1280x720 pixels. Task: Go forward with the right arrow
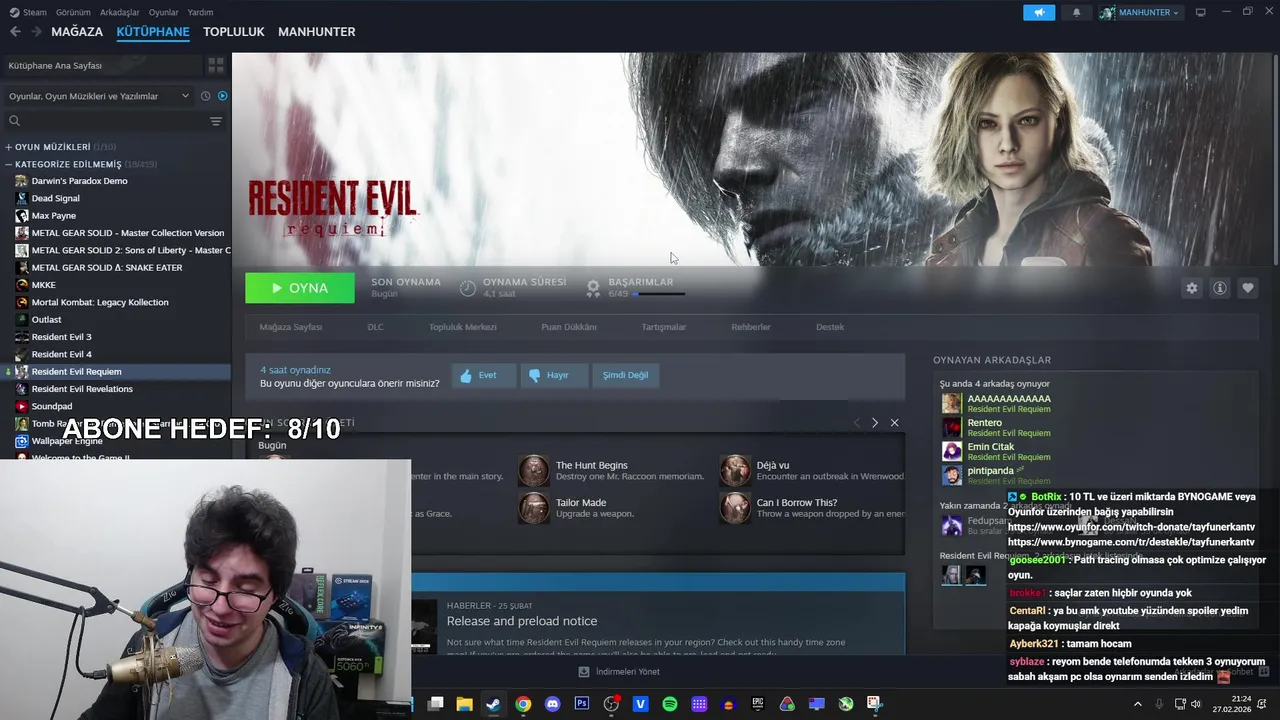[x=36, y=32]
